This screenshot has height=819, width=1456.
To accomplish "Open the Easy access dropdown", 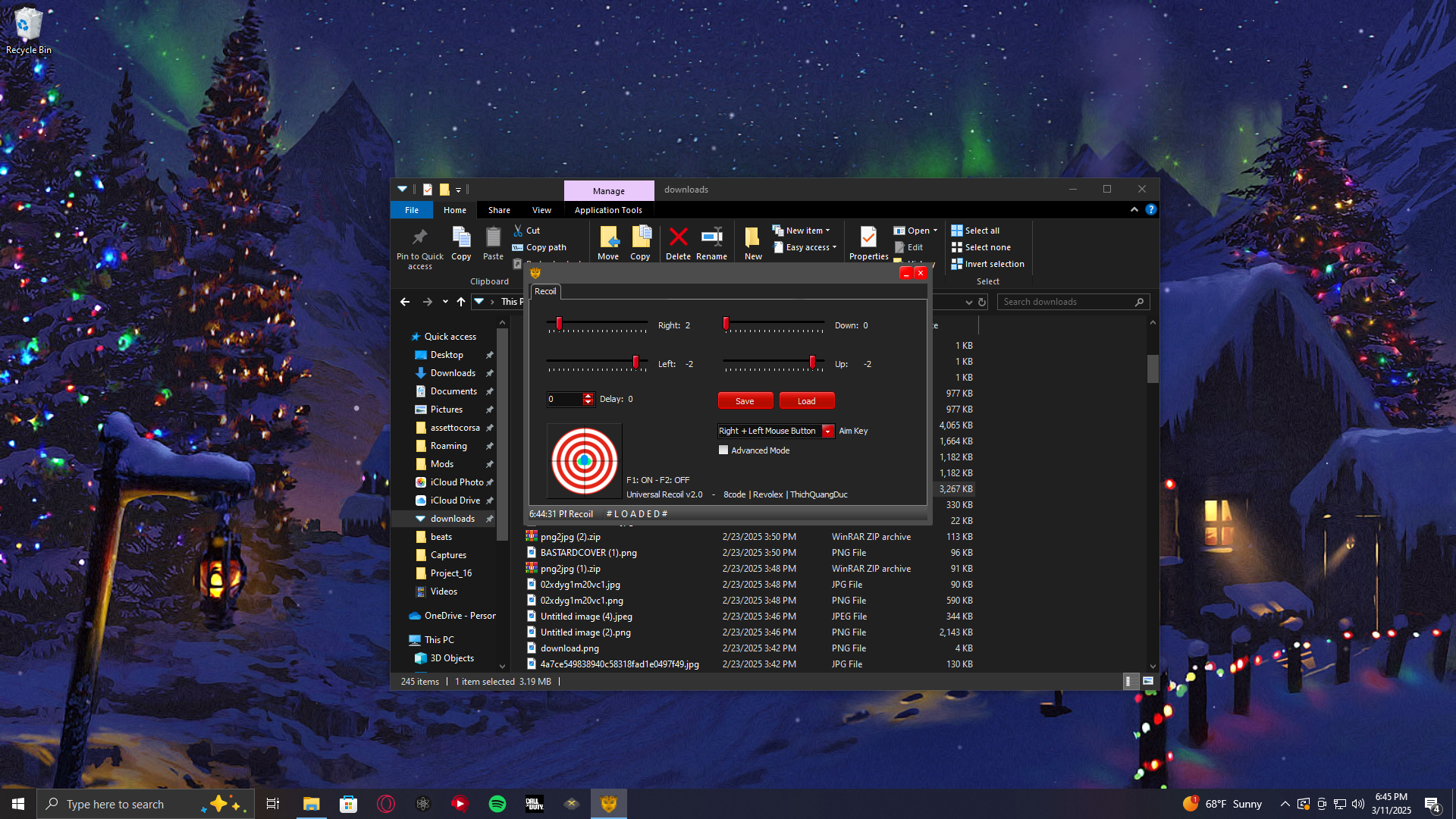I will click(810, 247).
